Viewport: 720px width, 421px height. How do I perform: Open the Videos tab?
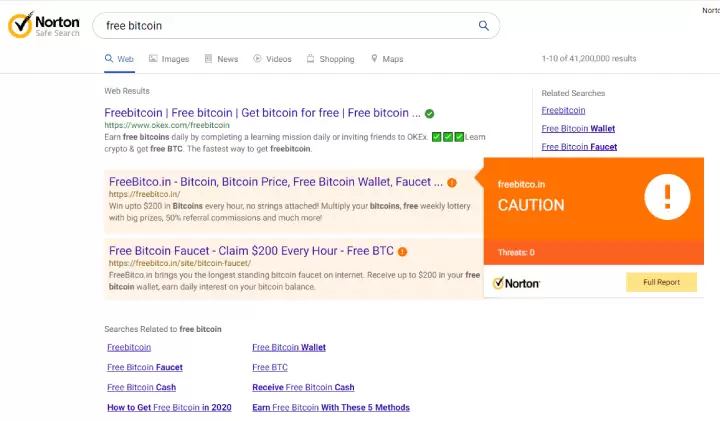[272, 59]
